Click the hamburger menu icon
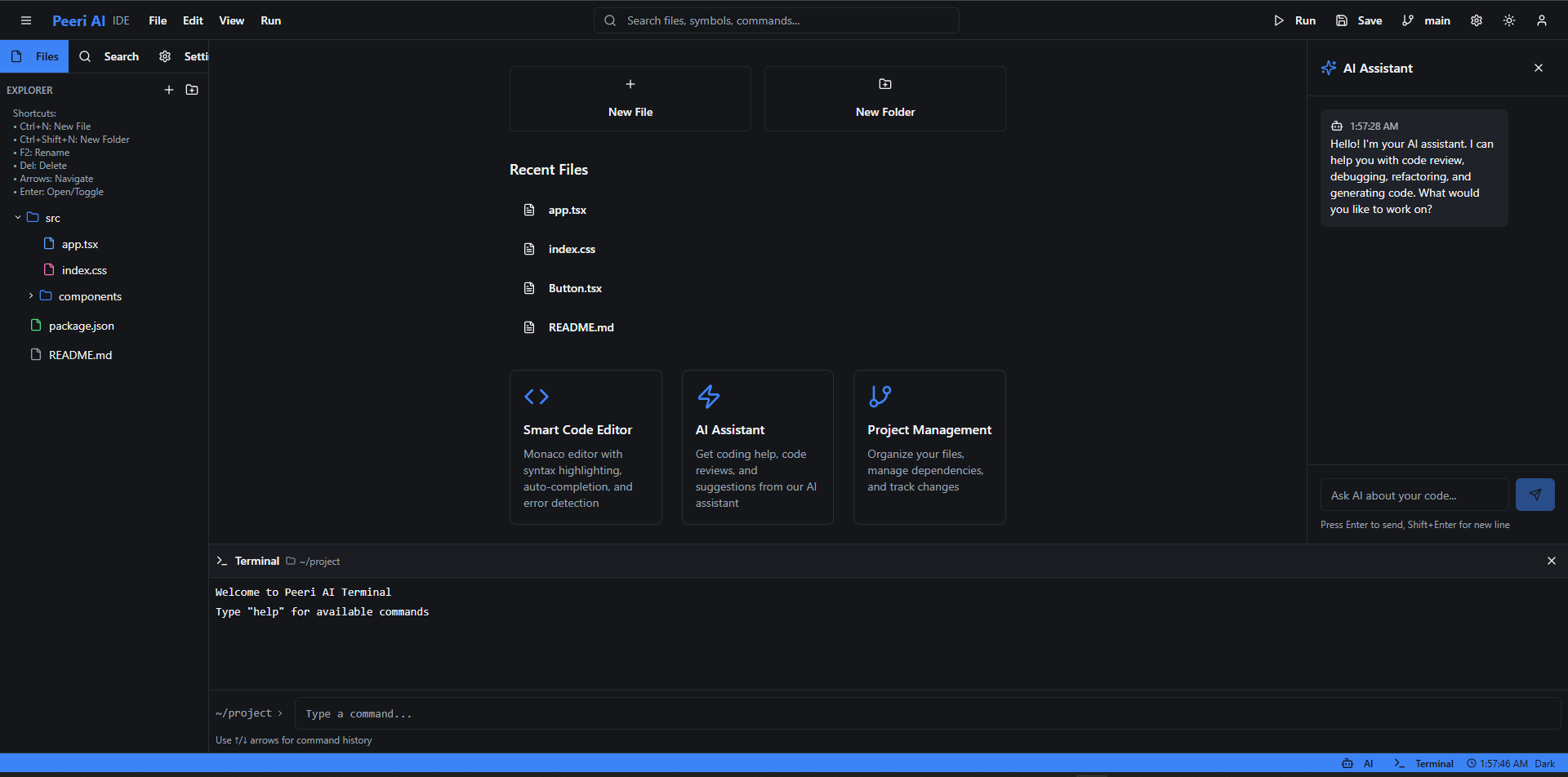This screenshot has width=1568, height=777. click(x=26, y=20)
